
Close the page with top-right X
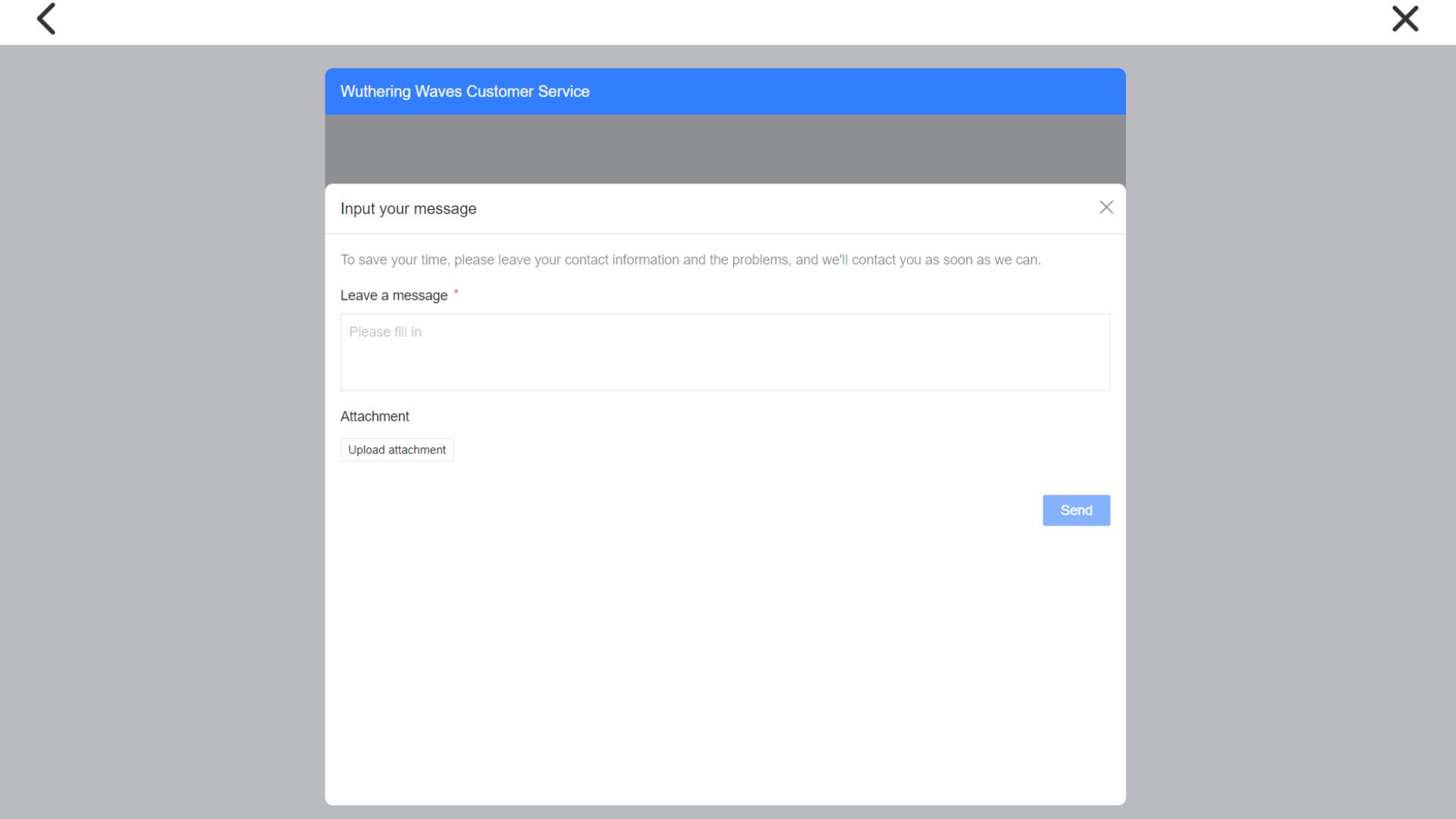(x=1404, y=19)
